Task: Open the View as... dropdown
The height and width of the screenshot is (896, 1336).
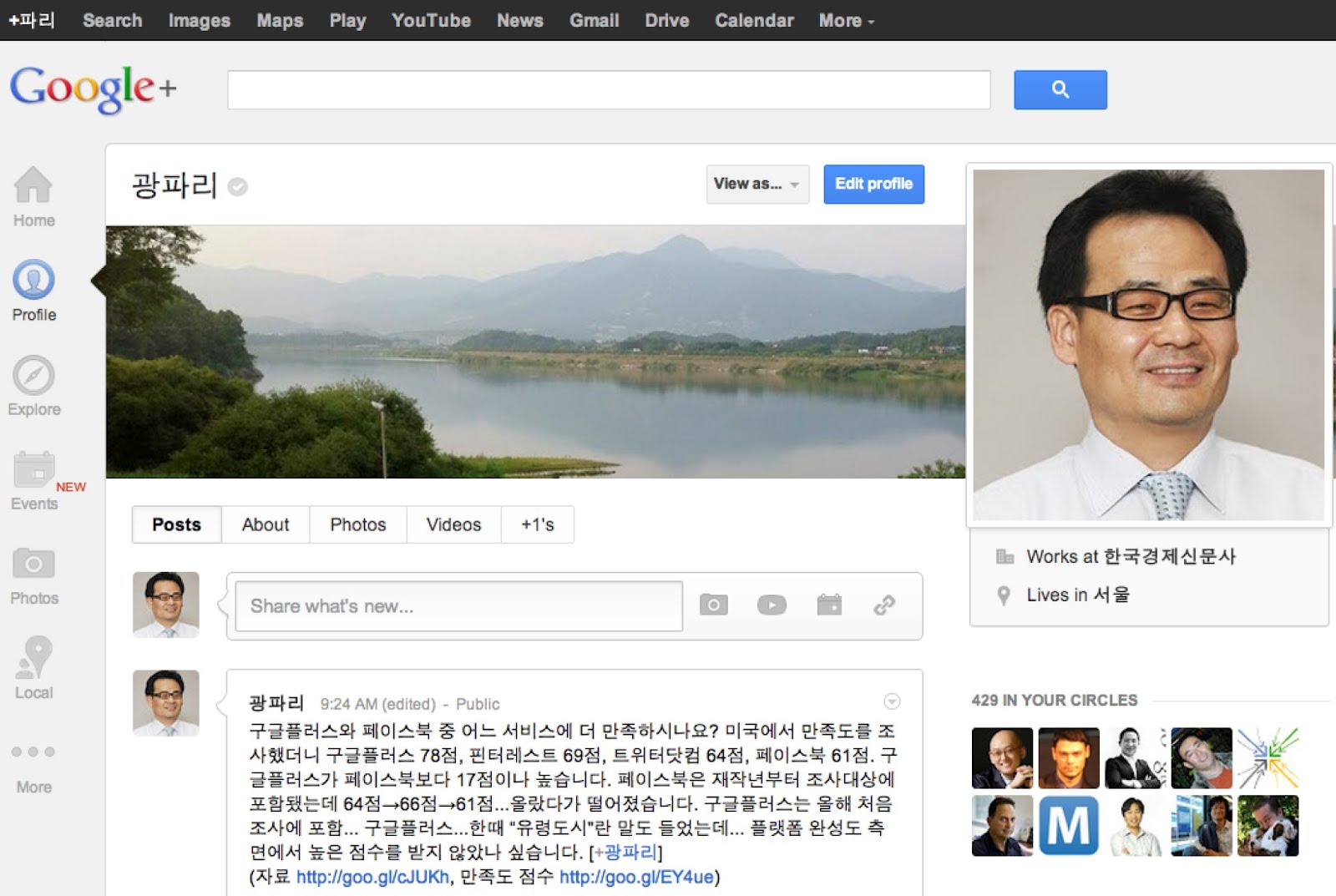Action: click(757, 184)
